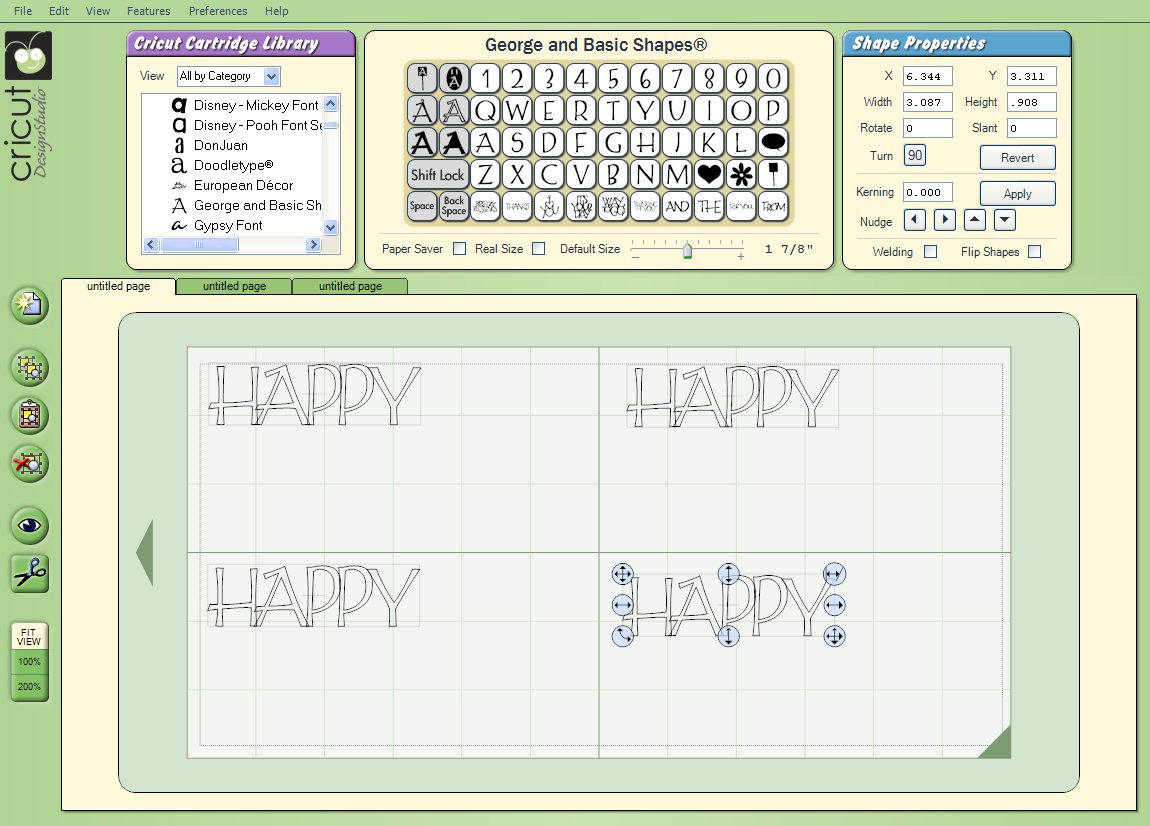Enable the Flip Shapes checkbox
The height and width of the screenshot is (826, 1150).
1034,252
